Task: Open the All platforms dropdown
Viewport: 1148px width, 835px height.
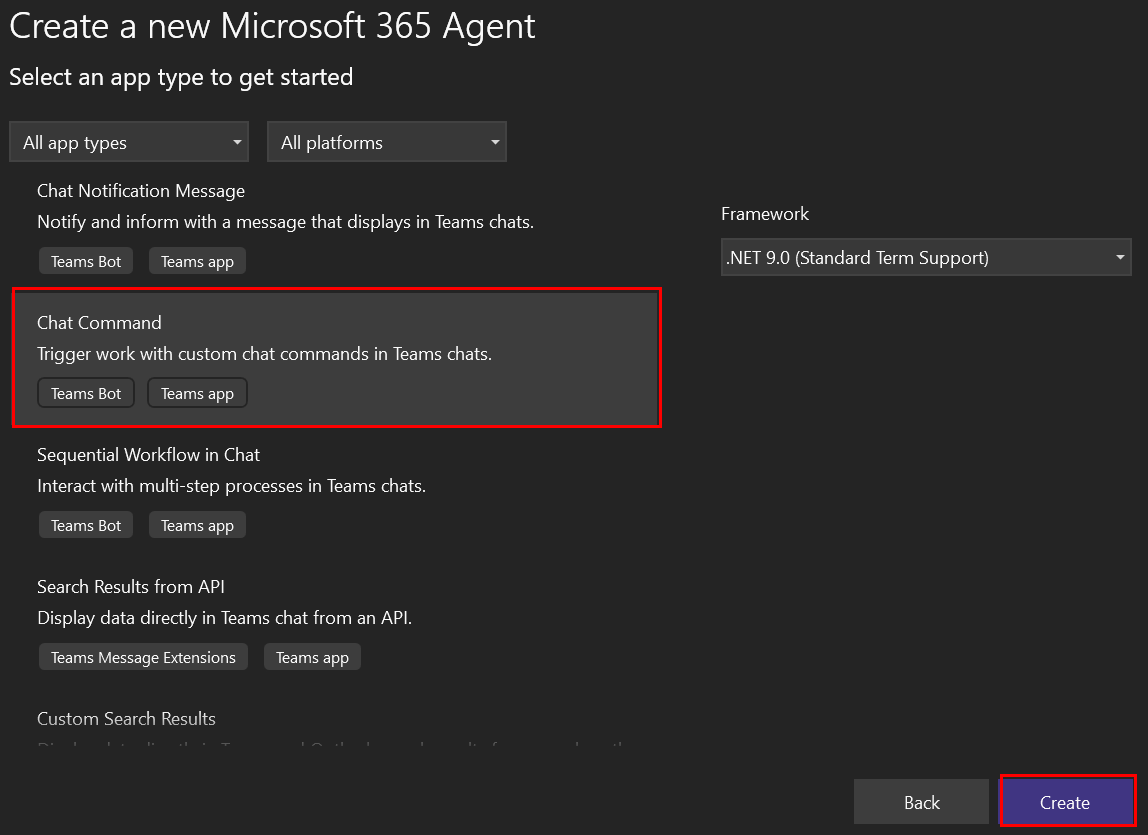Action: (x=387, y=142)
